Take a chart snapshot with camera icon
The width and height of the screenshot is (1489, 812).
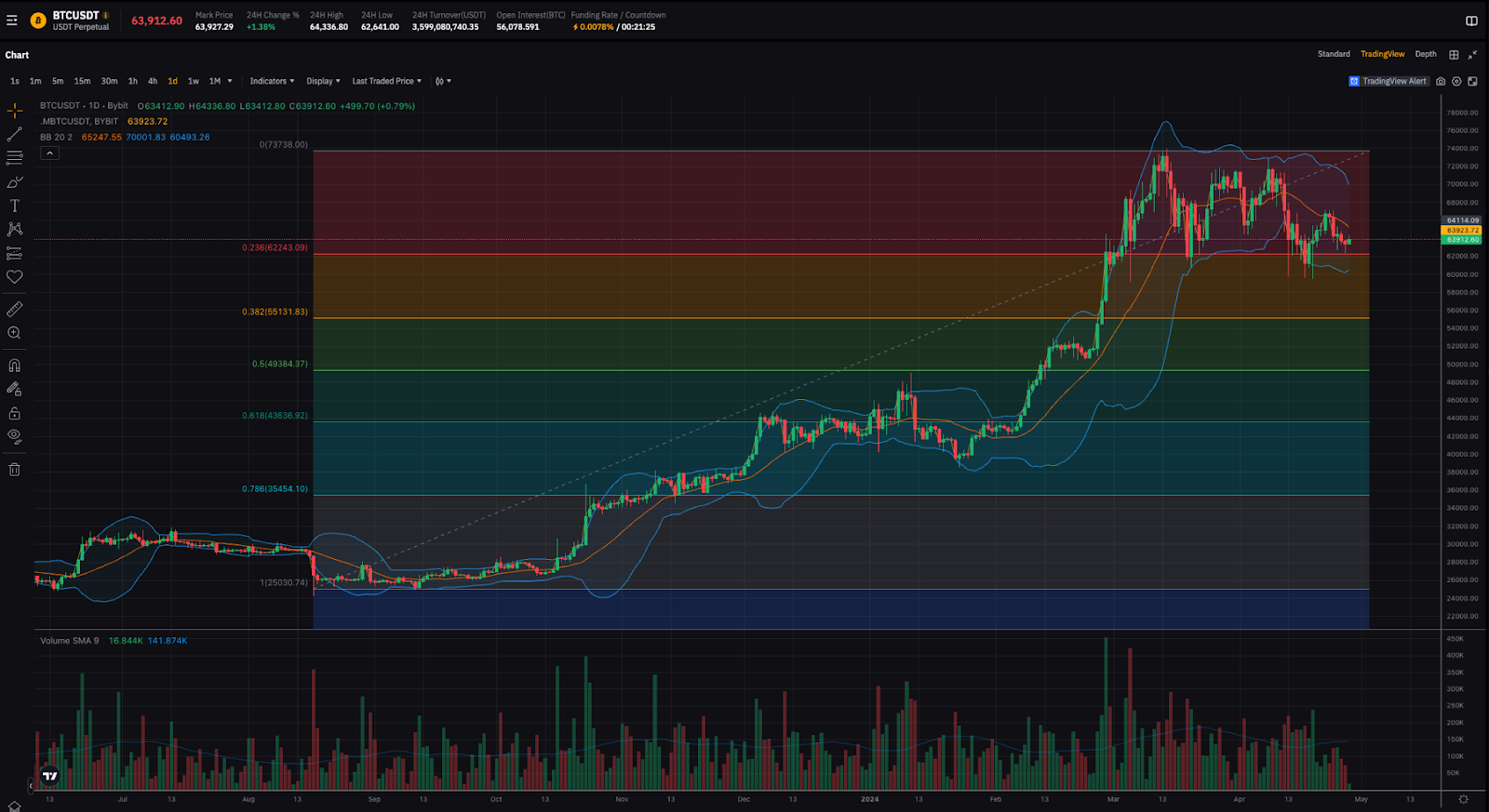pyautogui.click(x=1441, y=81)
